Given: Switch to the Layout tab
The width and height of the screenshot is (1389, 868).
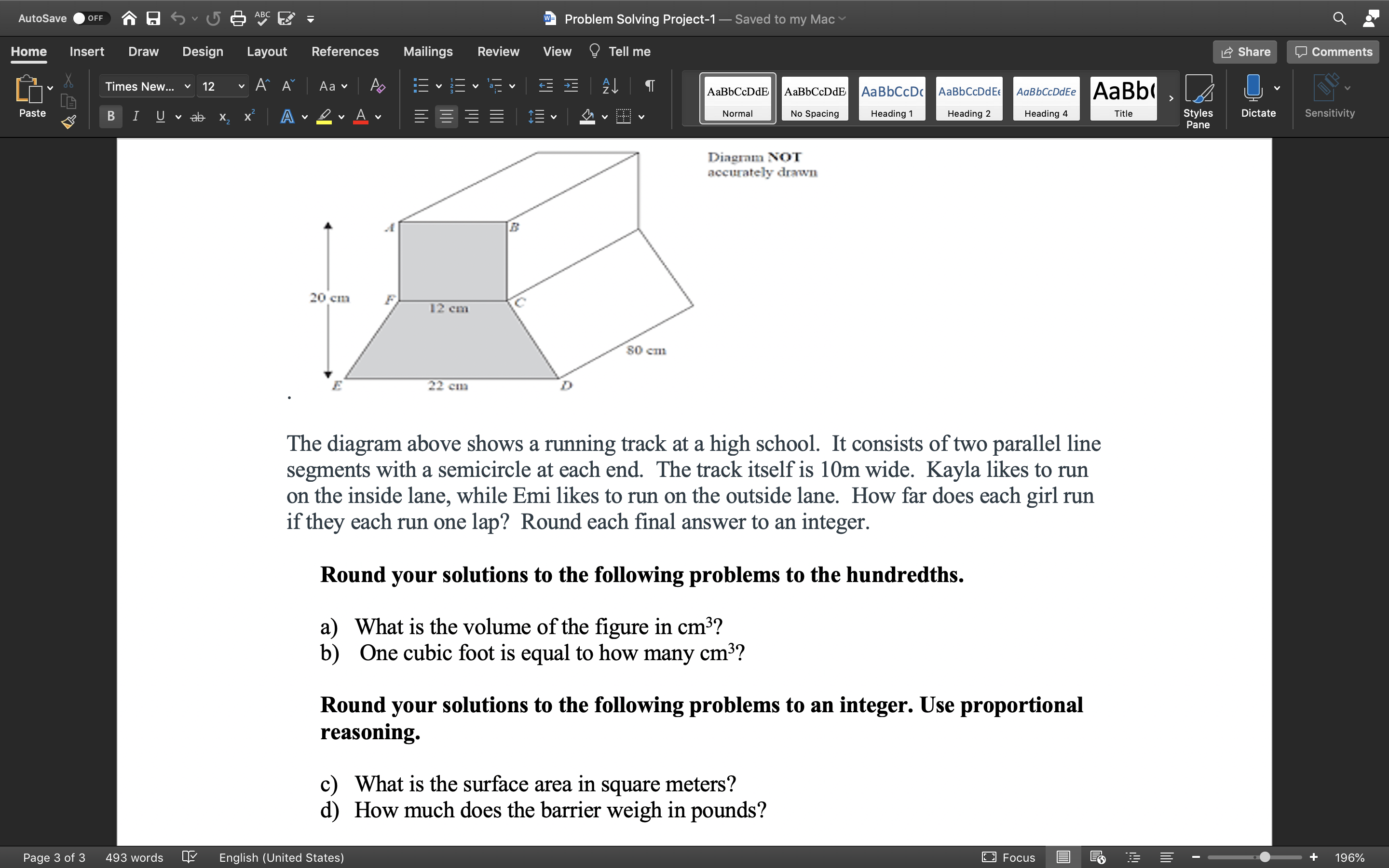Looking at the screenshot, I should tap(266, 52).
